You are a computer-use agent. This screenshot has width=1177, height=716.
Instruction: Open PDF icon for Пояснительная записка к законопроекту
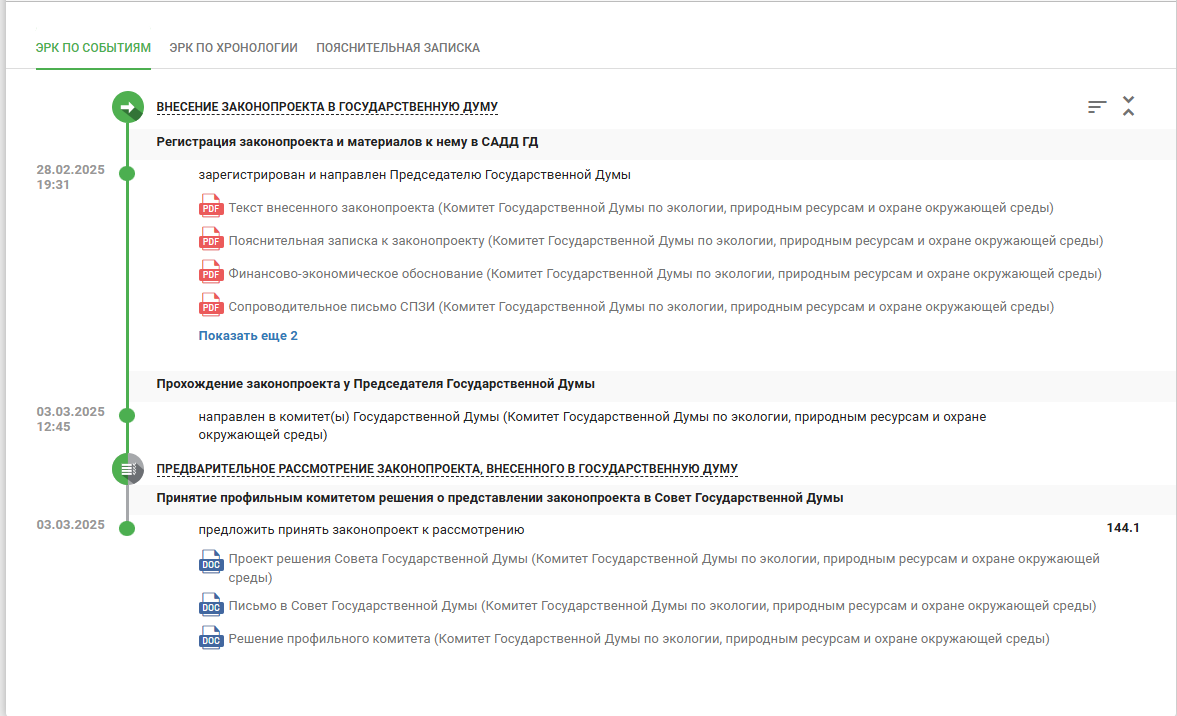tap(211, 239)
